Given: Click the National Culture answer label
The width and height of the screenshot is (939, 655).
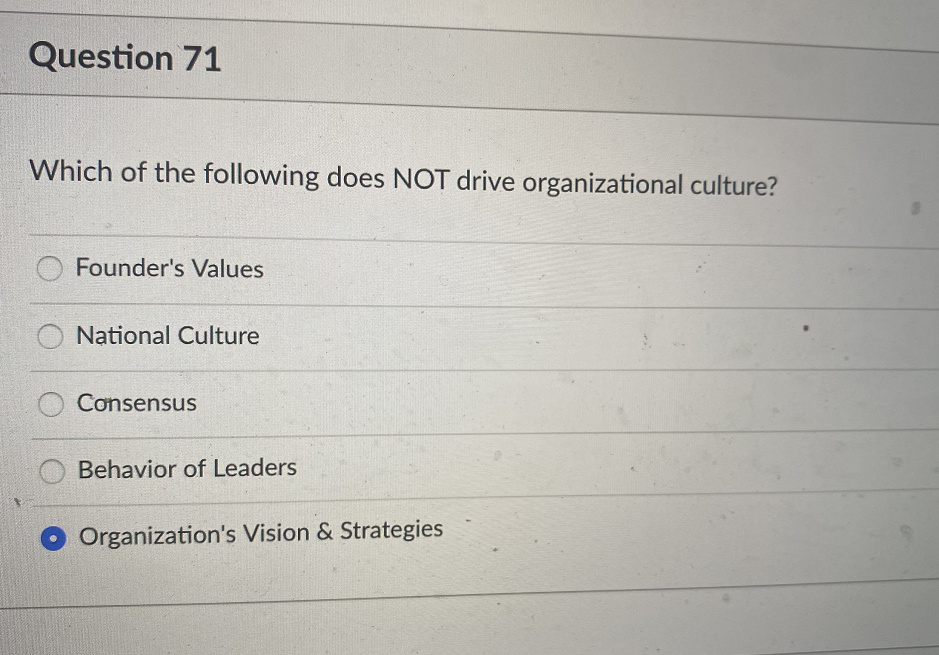Looking at the screenshot, I should click(x=167, y=336).
